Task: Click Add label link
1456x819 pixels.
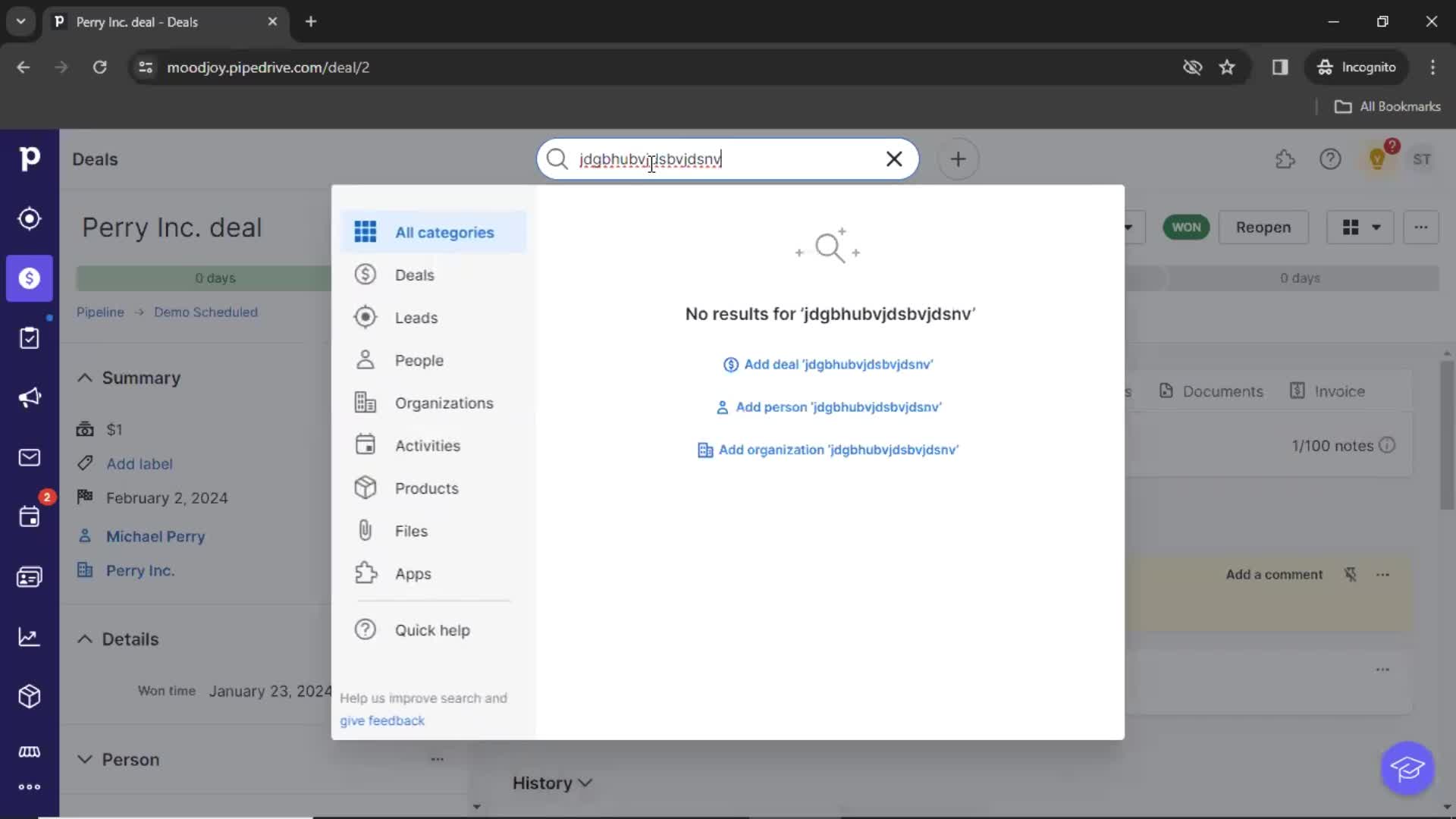Action: point(140,464)
